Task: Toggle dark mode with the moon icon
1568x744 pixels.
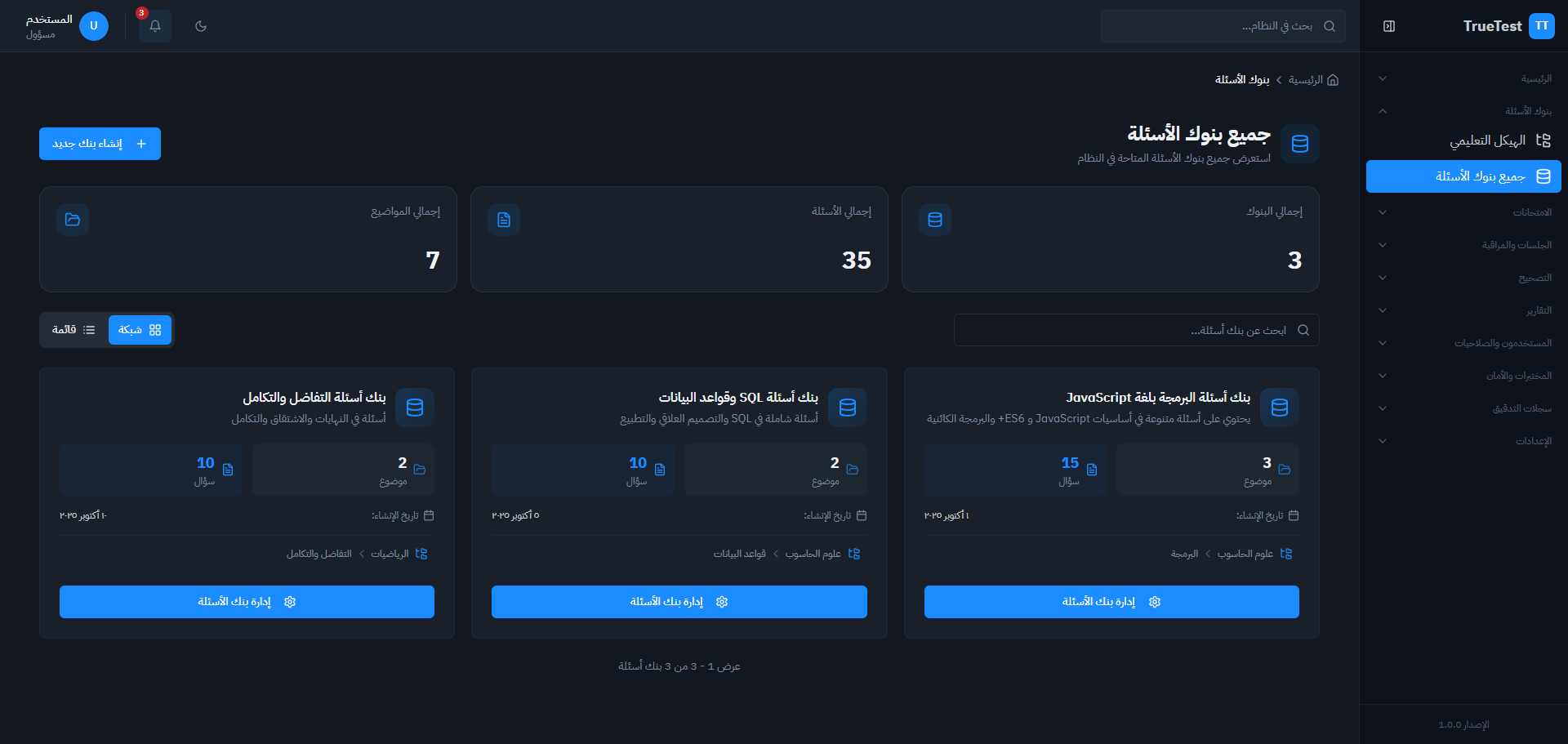Action: point(201,25)
